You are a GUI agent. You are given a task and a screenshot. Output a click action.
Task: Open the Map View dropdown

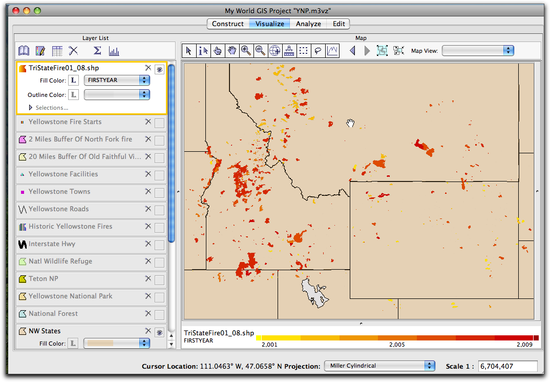(x=478, y=51)
